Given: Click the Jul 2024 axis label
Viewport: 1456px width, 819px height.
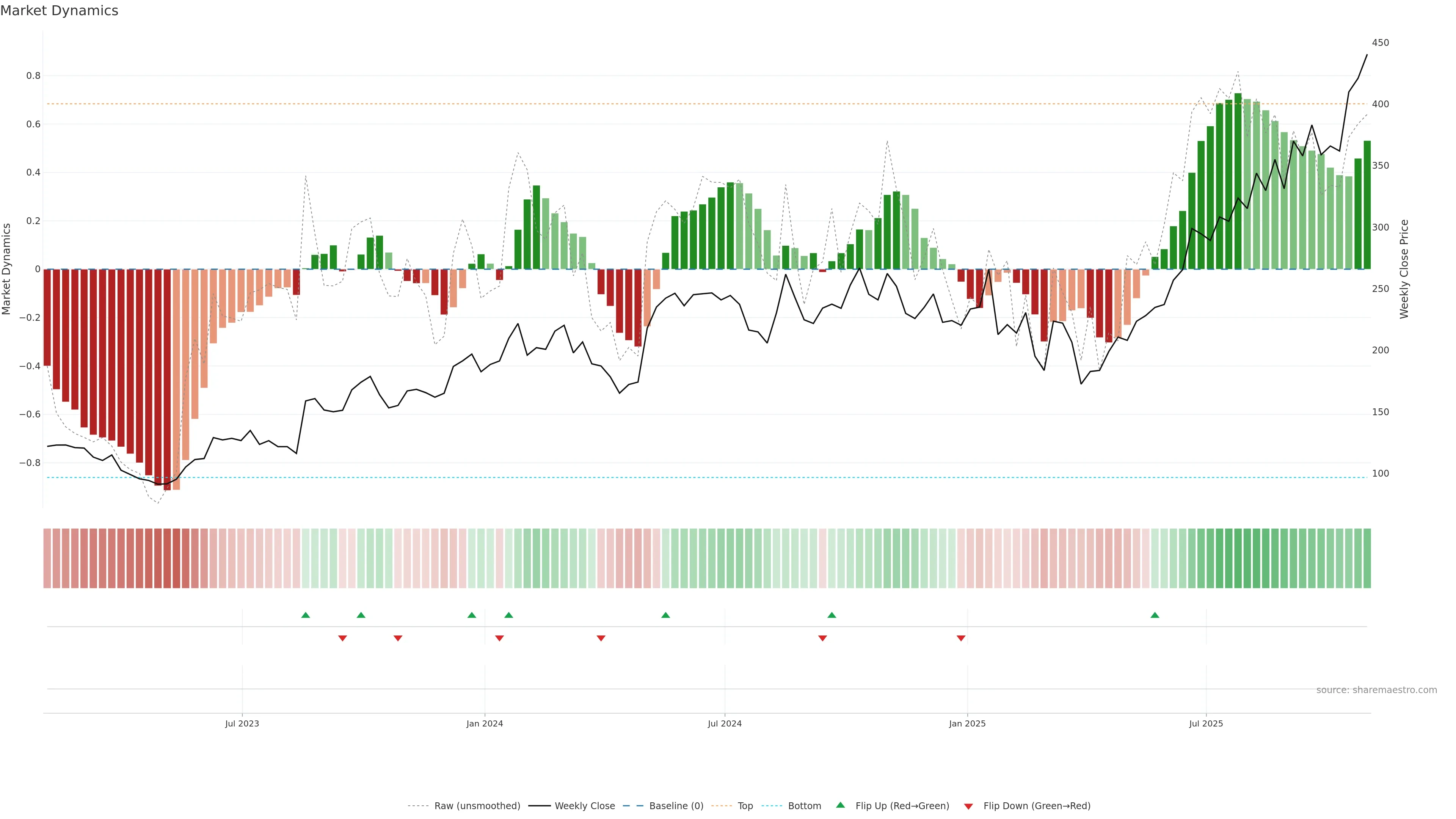Looking at the screenshot, I should (725, 723).
